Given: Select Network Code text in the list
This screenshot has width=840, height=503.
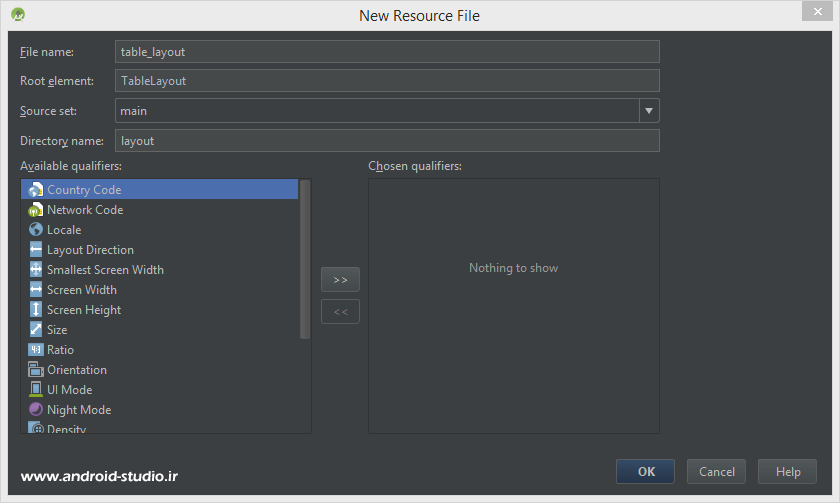Looking at the screenshot, I should coord(85,210).
